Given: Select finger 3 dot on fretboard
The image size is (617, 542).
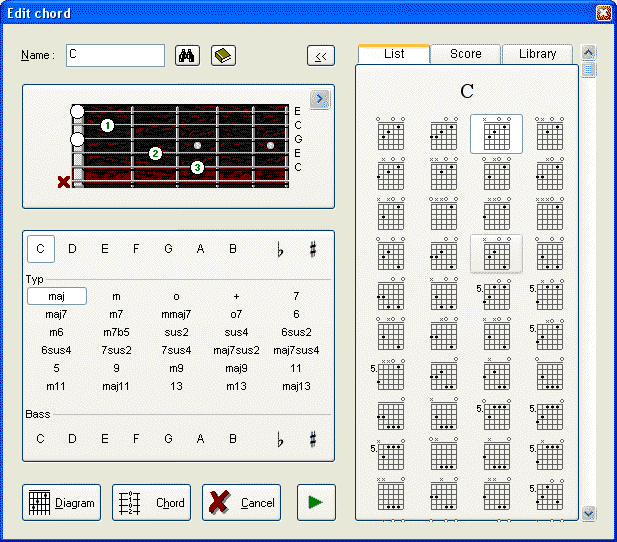Looking at the screenshot, I should tap(197, 167).
